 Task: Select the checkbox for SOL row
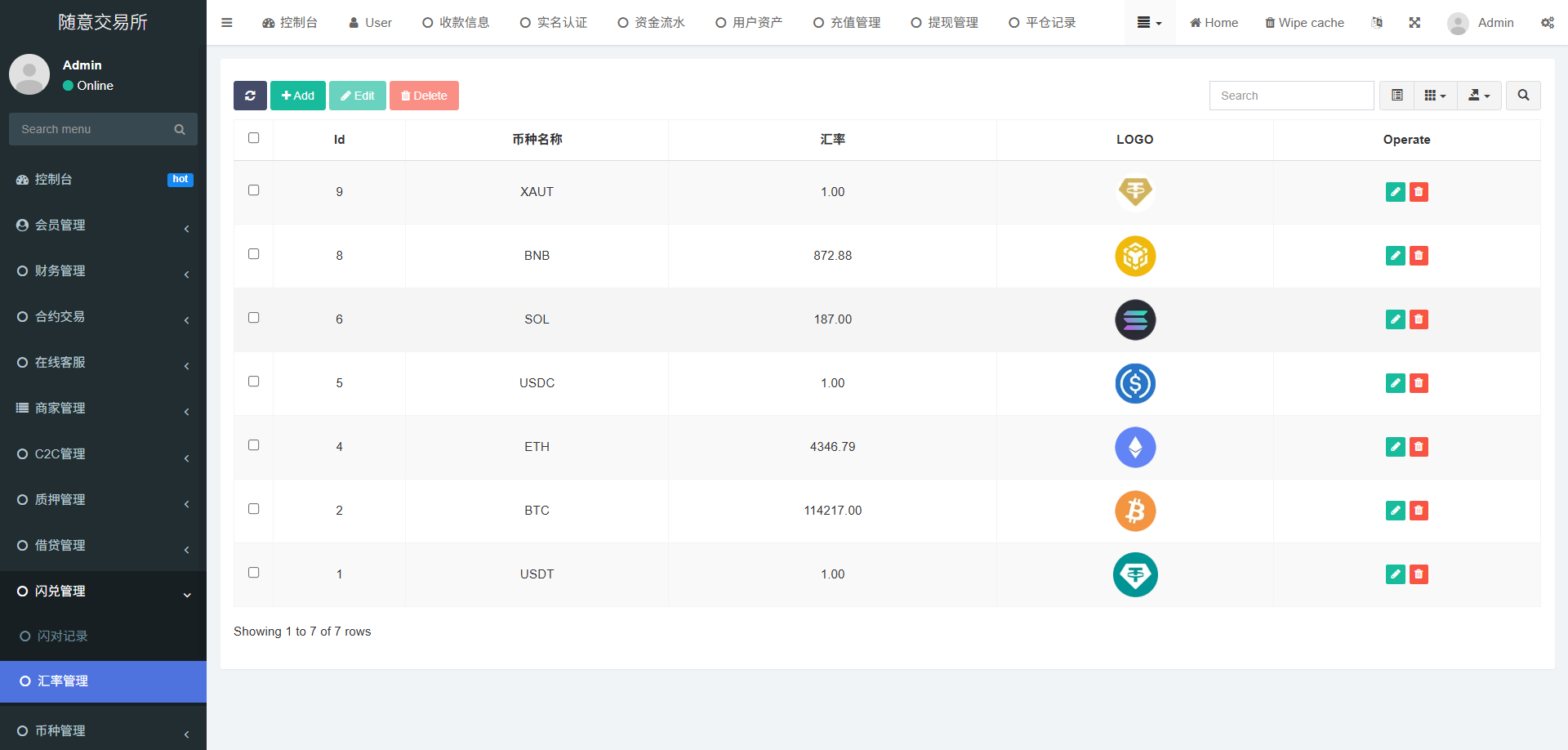(254, 318)
